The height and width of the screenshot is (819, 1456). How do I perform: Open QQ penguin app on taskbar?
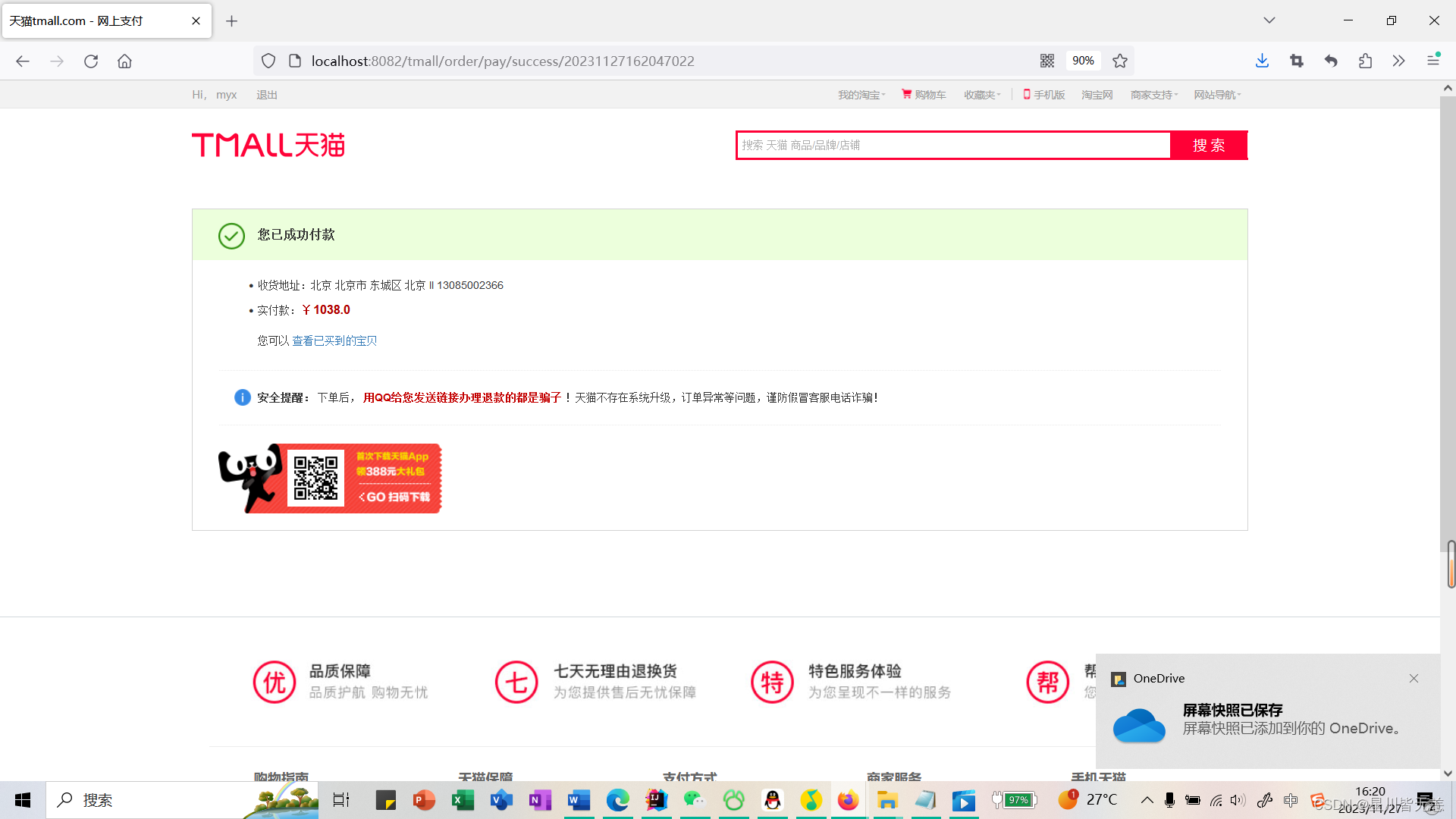click(x=772, y=800)
